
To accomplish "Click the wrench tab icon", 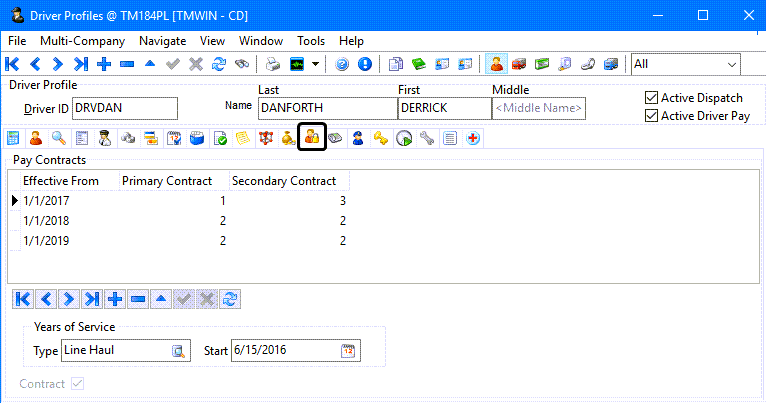I will coord(427,138).
